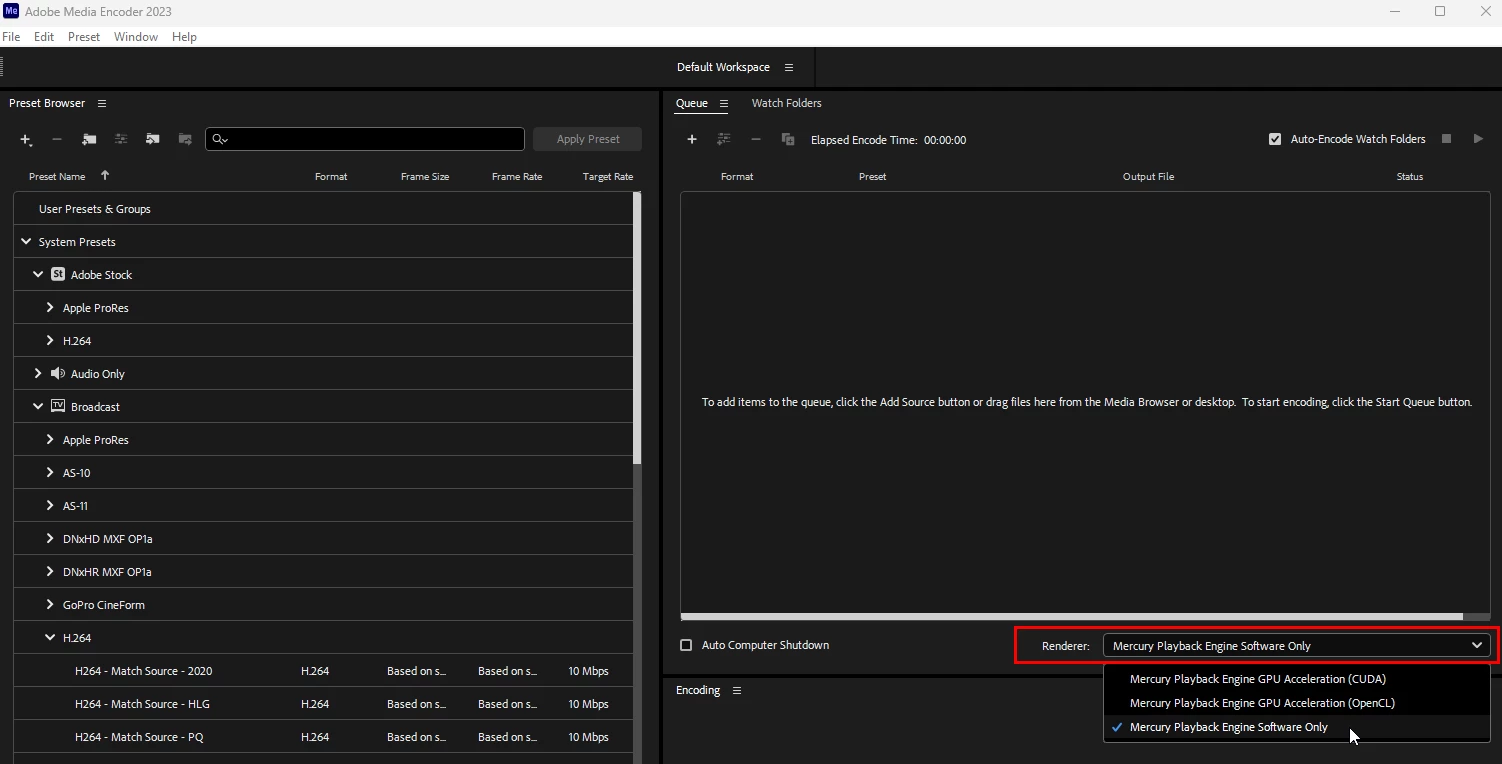Toggle Auto-Encode Watch Folders checkbox

click(1275, 139)
